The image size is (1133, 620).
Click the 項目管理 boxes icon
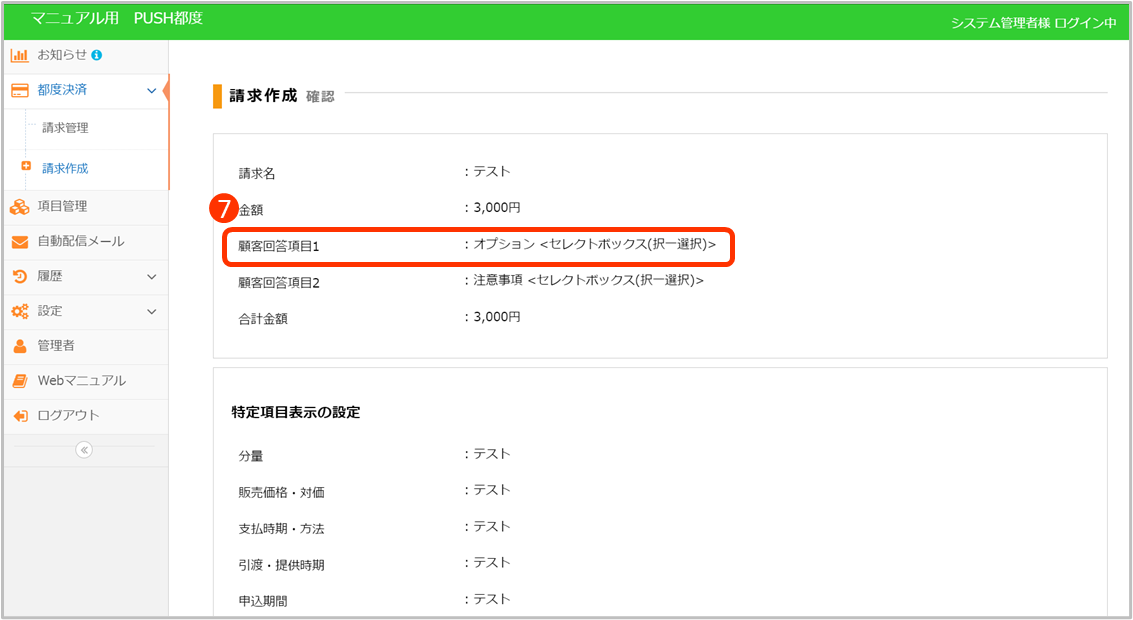[x=19, y=207]
